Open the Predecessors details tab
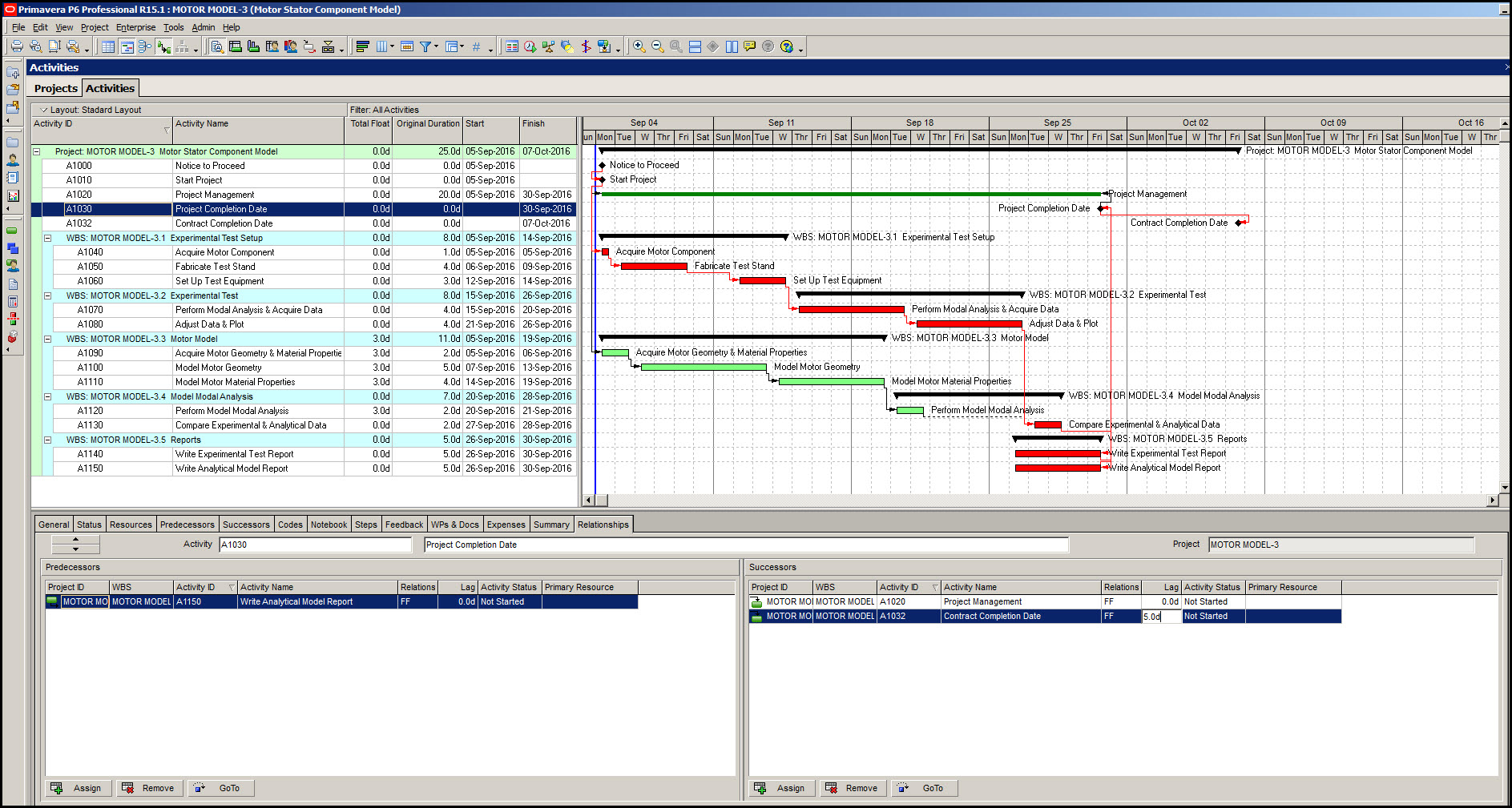Screen dimensions: 1512x808 (187, 525)
